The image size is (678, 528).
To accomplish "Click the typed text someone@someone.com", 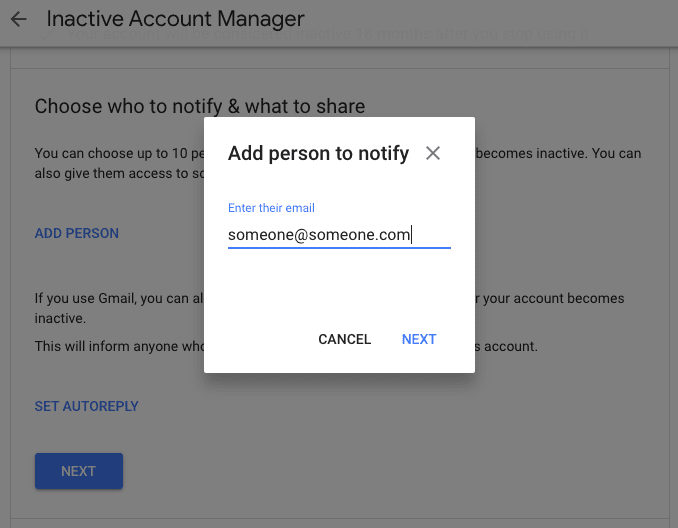I will point(319,235).
